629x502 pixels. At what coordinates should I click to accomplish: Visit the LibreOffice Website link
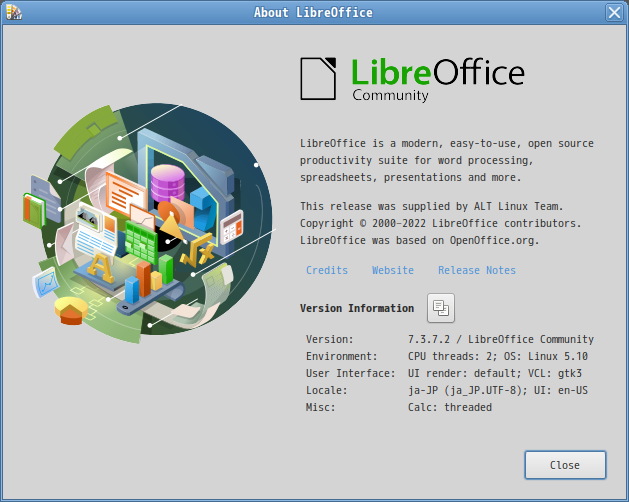(x=393, y=270)
